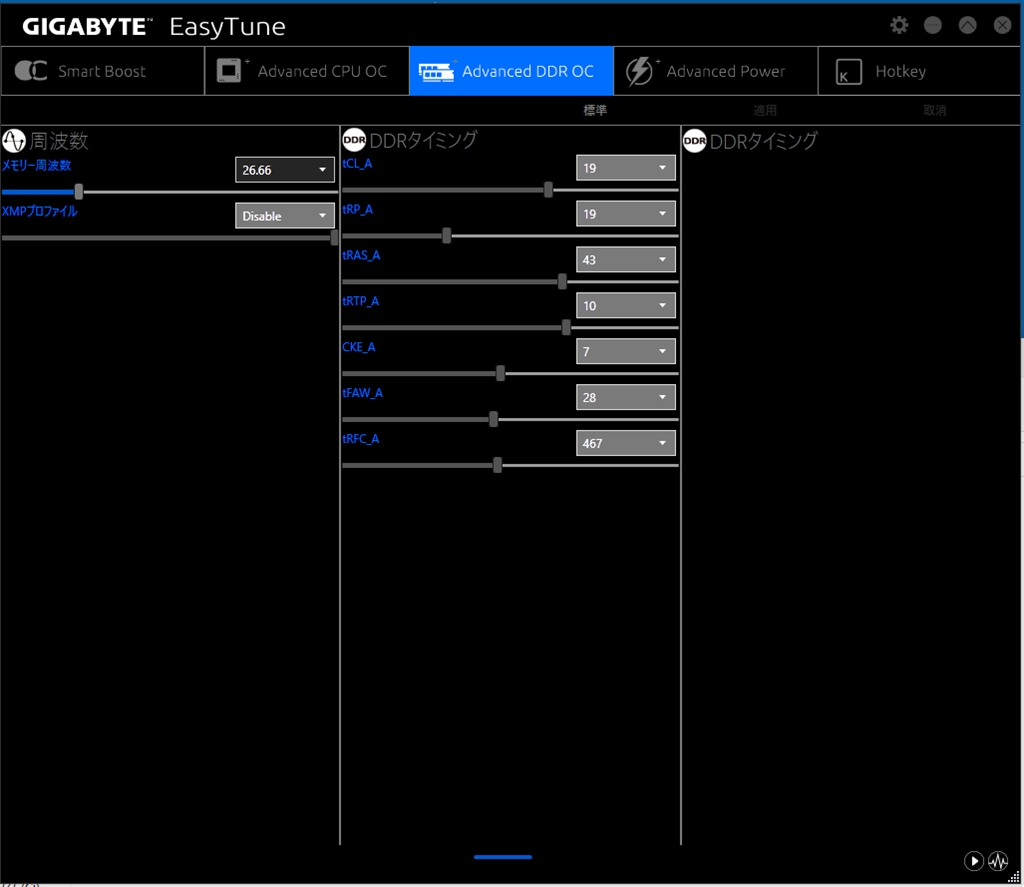Expand the tFAW_A 28 dropdown
Viewport: 1024px width, 887px height.
[626, 397]
